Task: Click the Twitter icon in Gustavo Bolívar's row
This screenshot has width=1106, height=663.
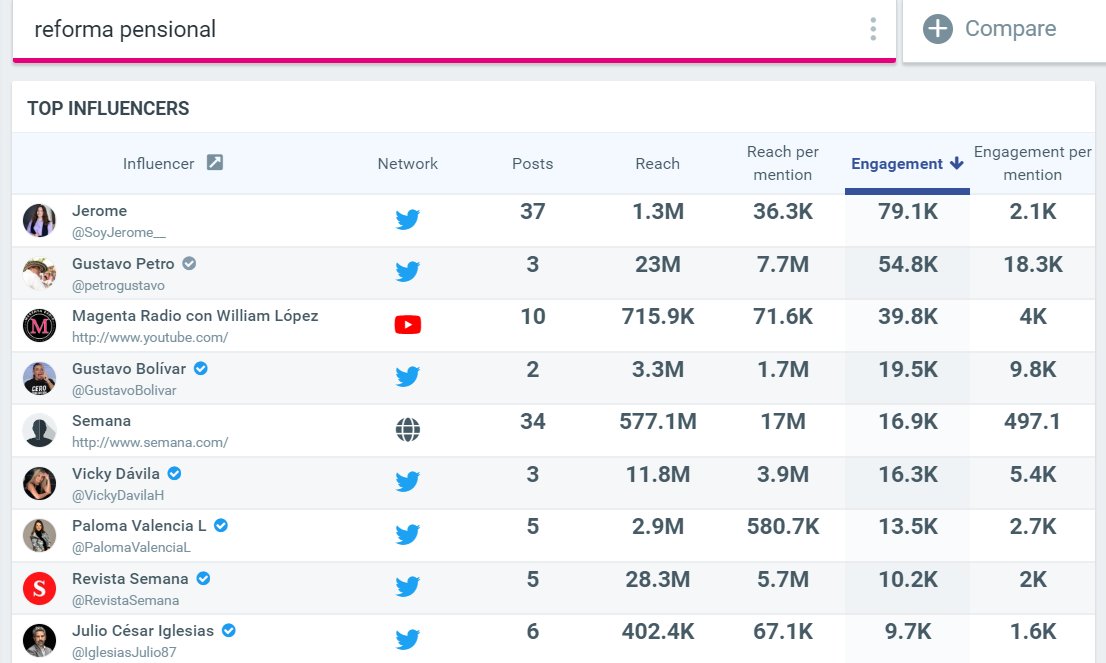Action: pyautogui.click(x=408, y=377)
